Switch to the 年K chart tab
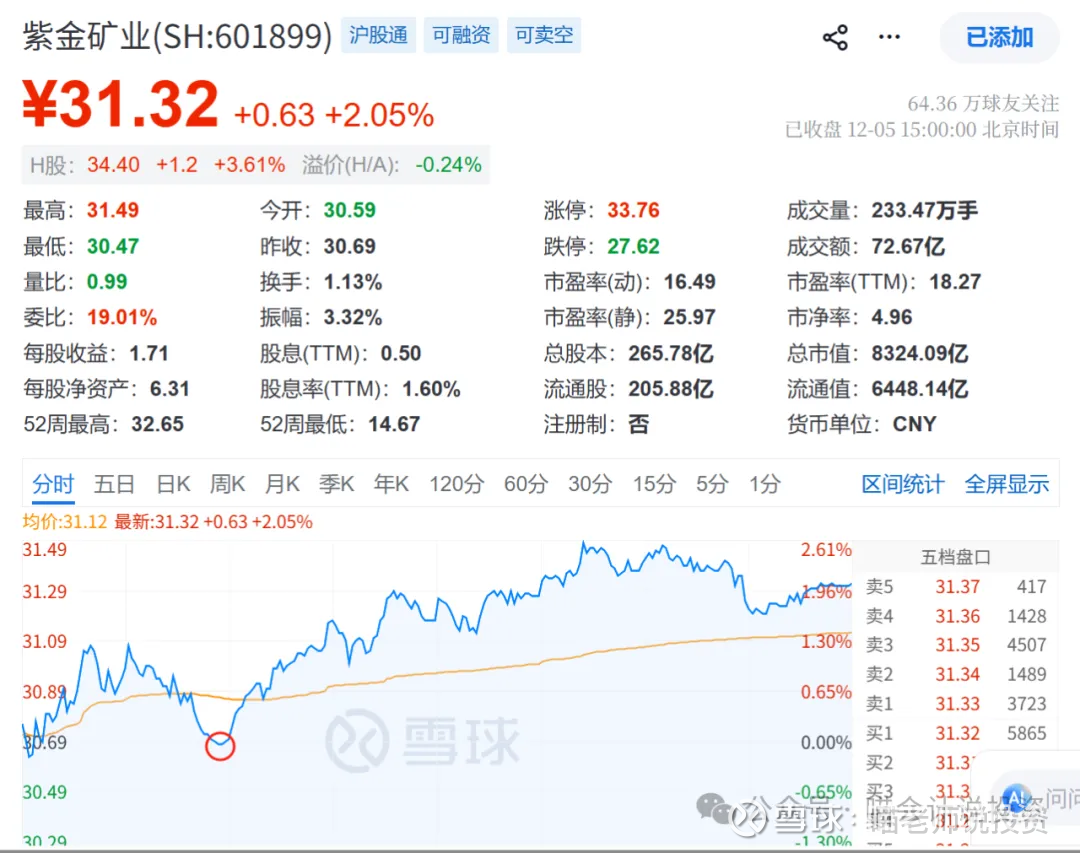Image resolution: width=1080 pixels, height=853 pixels. pos(391,485)
